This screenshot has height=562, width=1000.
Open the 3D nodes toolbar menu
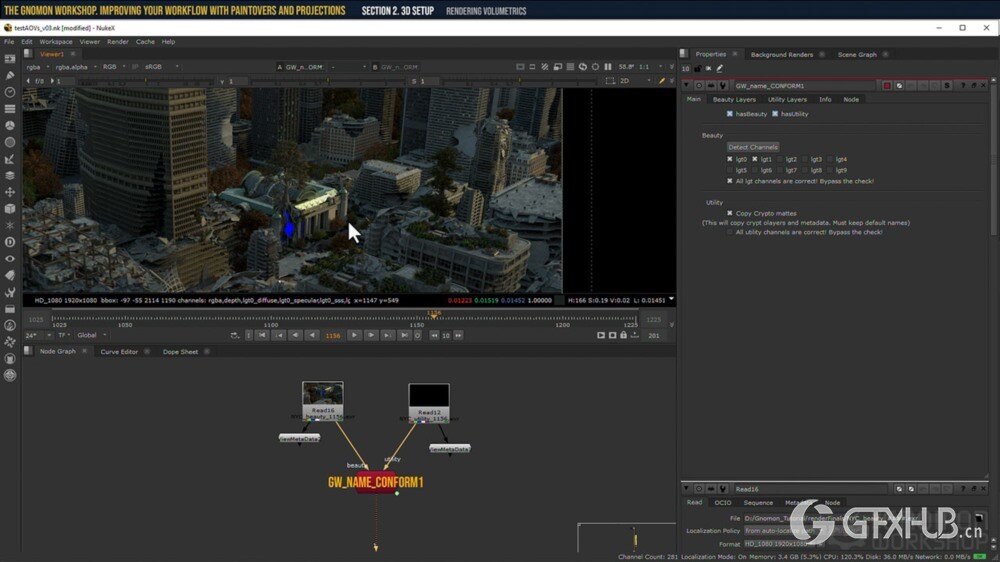[10, 209]
